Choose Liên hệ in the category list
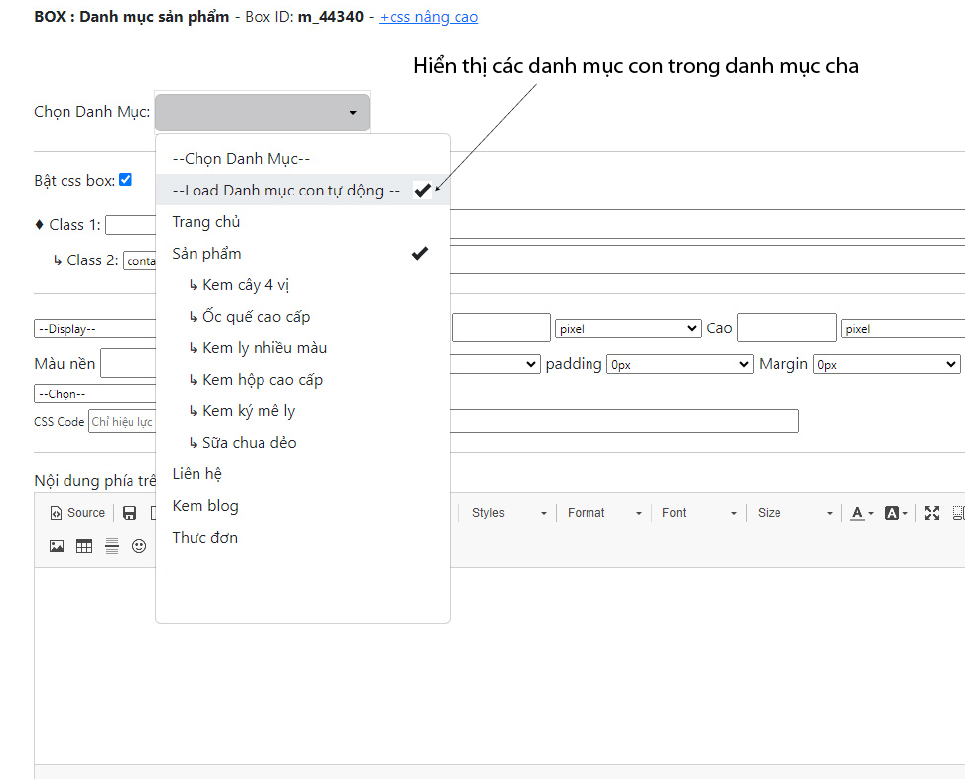The height and width of the screenshot is (779, 965). pyautogui.click(x=303, y=474)
